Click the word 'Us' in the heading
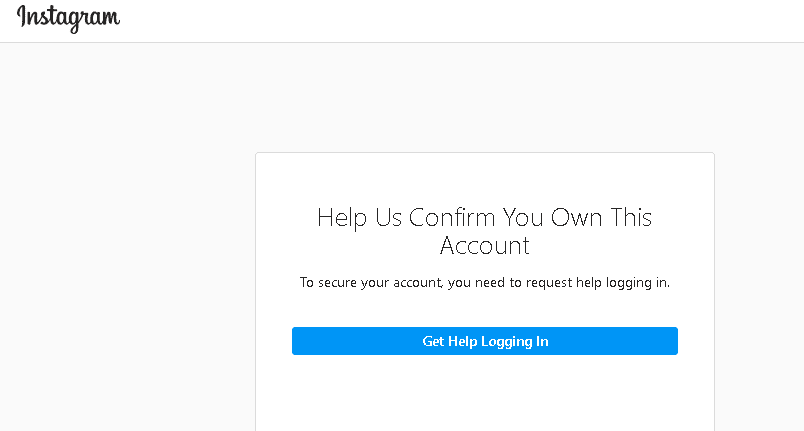The width and height of the screenshot is (804, 431). pyautogui.click(x=384, y=217)
